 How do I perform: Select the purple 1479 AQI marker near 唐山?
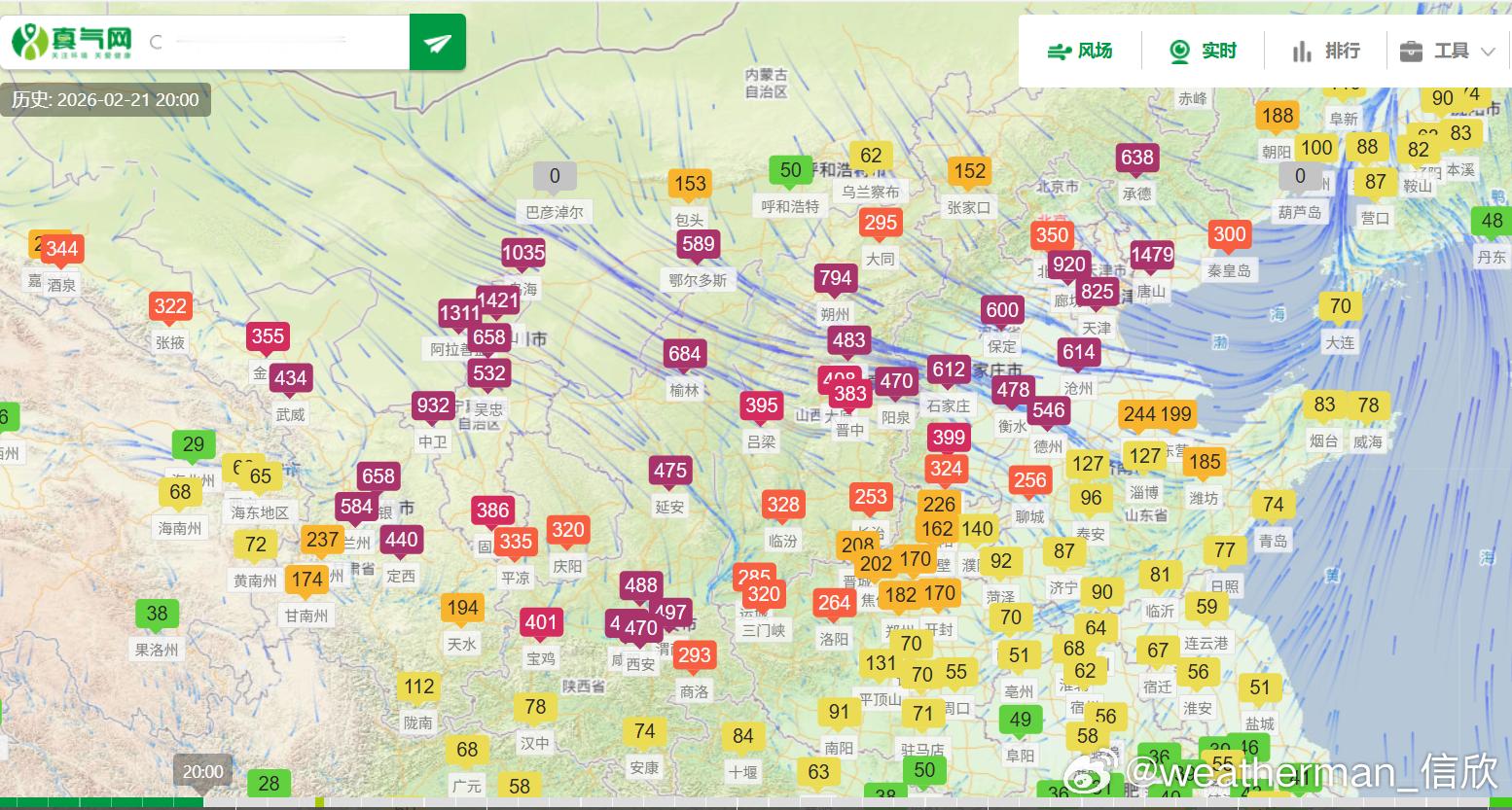coord(1153,254)
